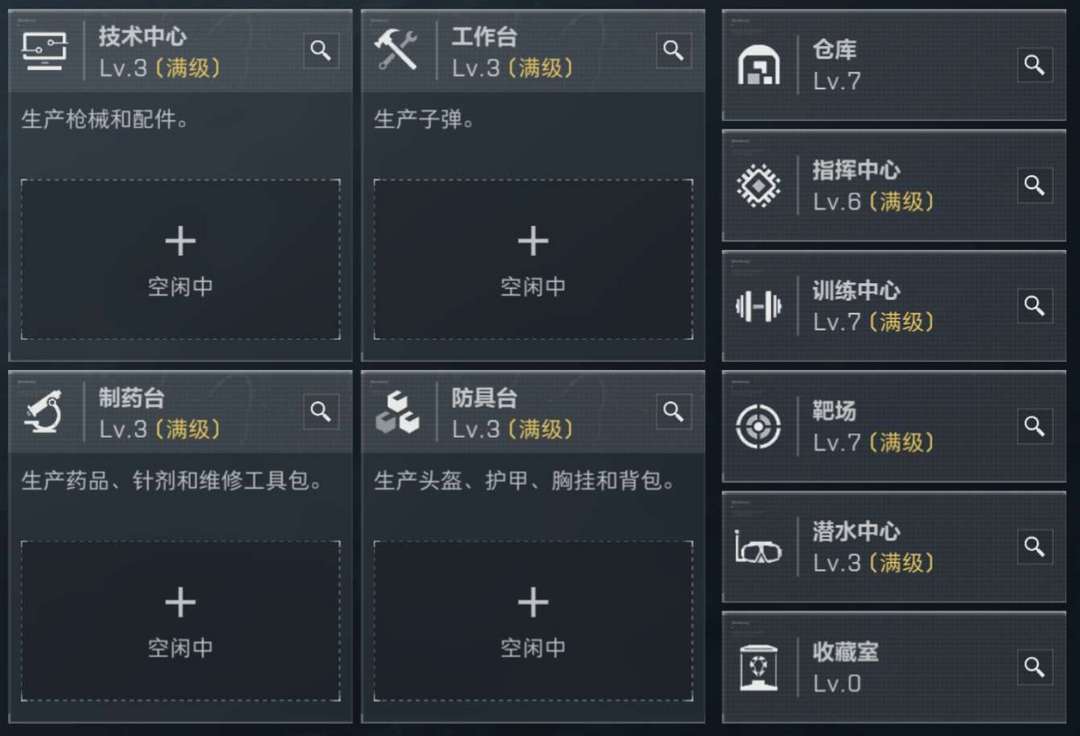1080x736 pixels.
Task: View 靶场 details via magnifier icon
Action: pyautogui.click(x=1035, y=426)
